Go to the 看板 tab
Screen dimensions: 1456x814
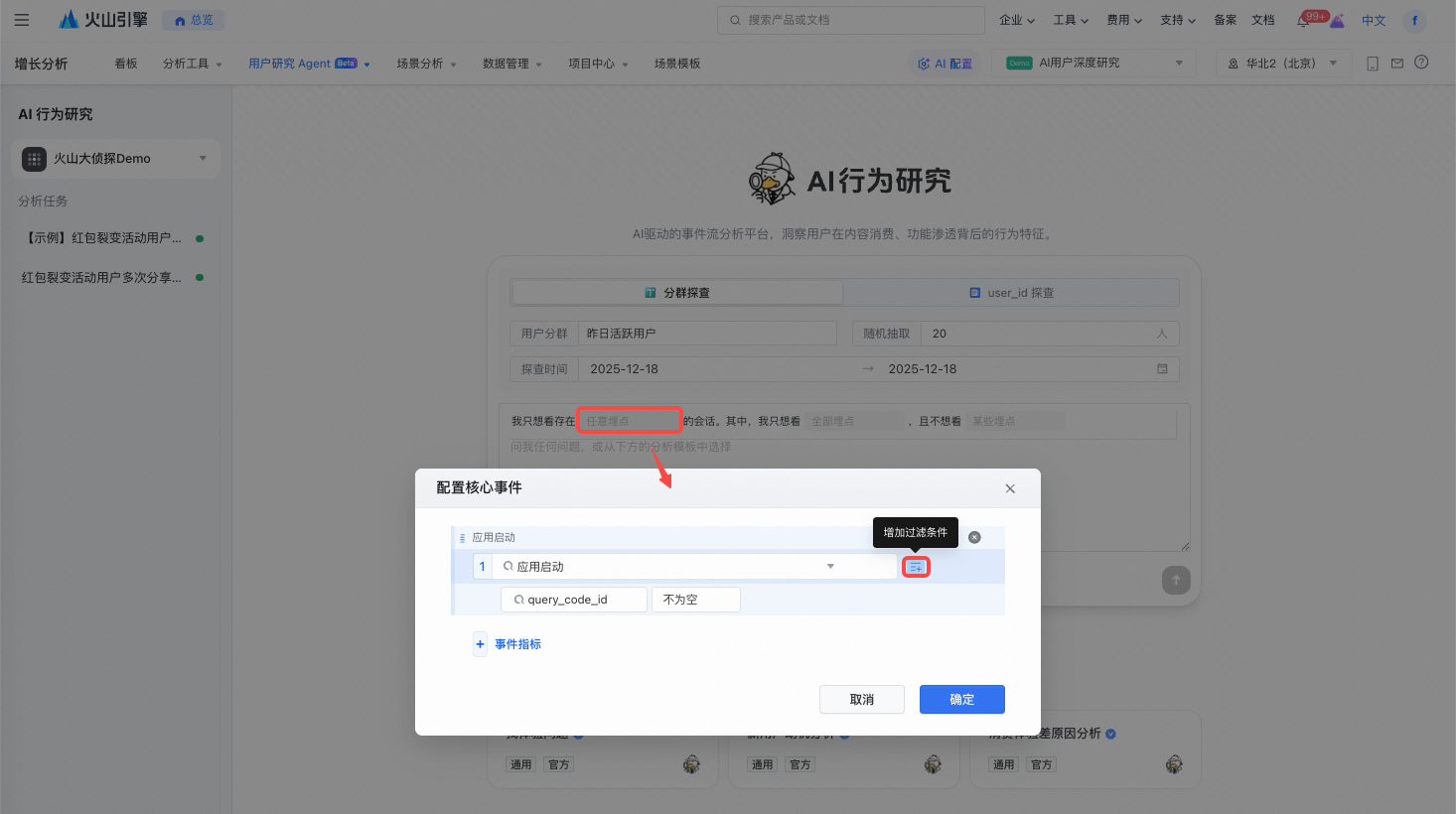[126, 64]
